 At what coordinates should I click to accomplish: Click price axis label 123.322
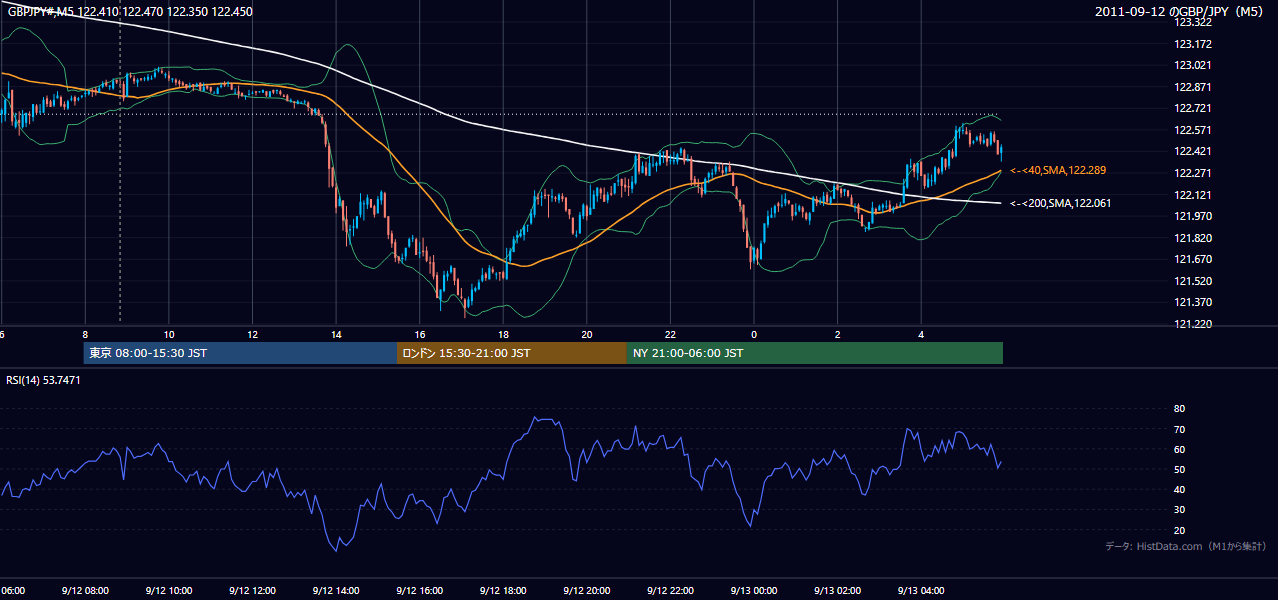click(x=1193, y=22)
